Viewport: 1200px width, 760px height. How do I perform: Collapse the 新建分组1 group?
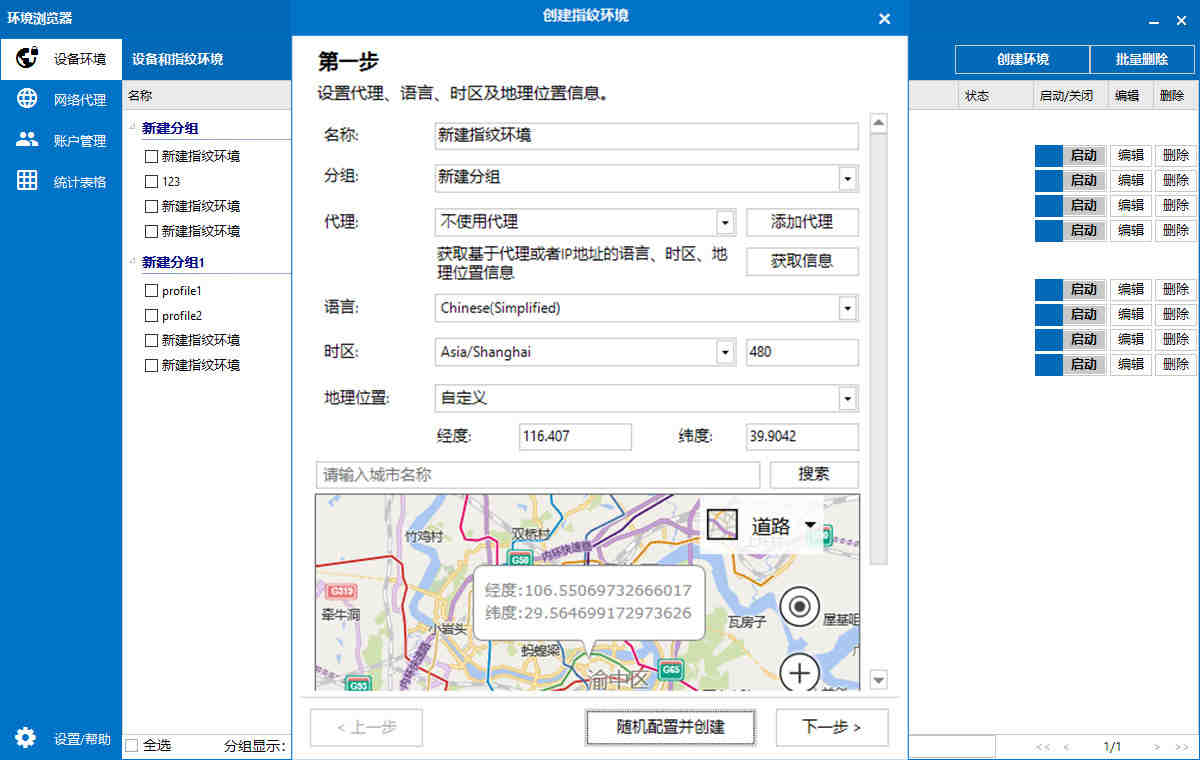click(x=133, y=260)
